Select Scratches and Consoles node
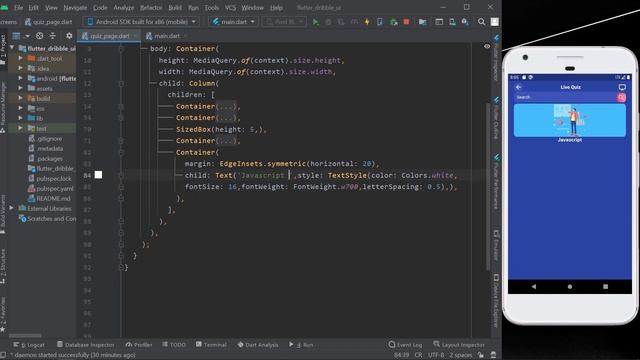The width and height of the screenshot is (640, 360). [x=47, y=218]
